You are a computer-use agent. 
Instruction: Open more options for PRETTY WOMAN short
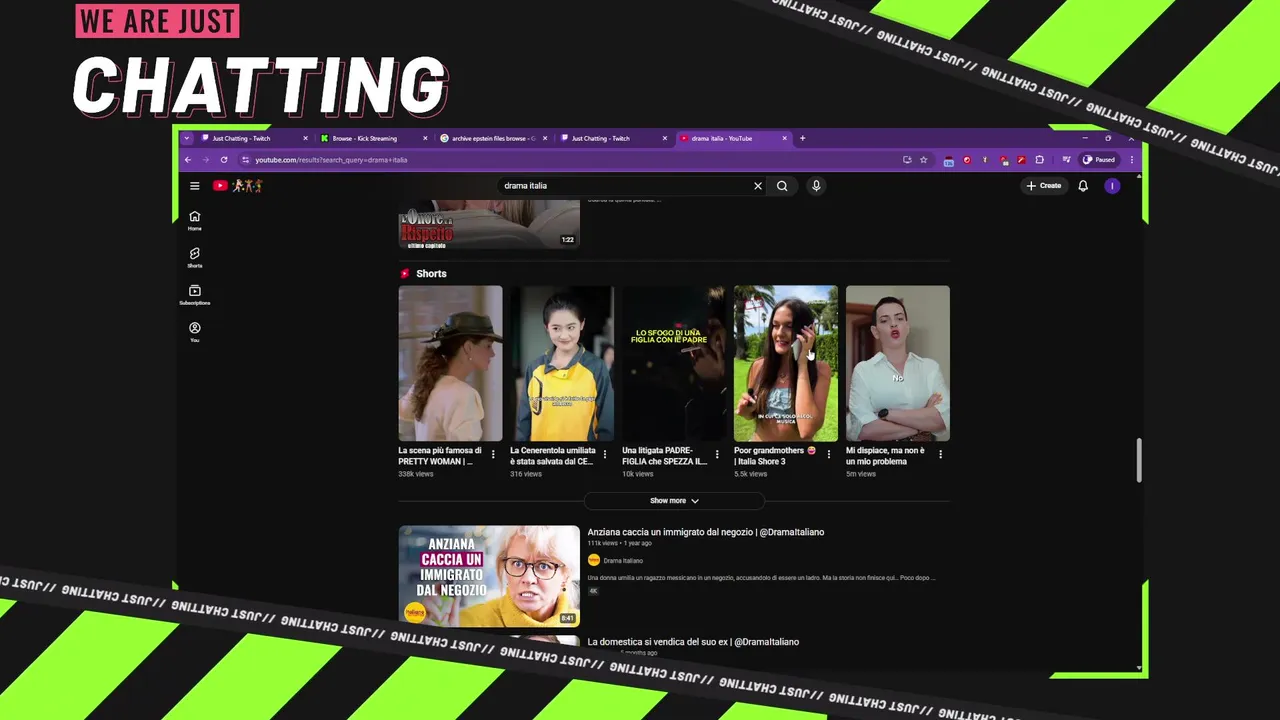[x=493, y=455]
